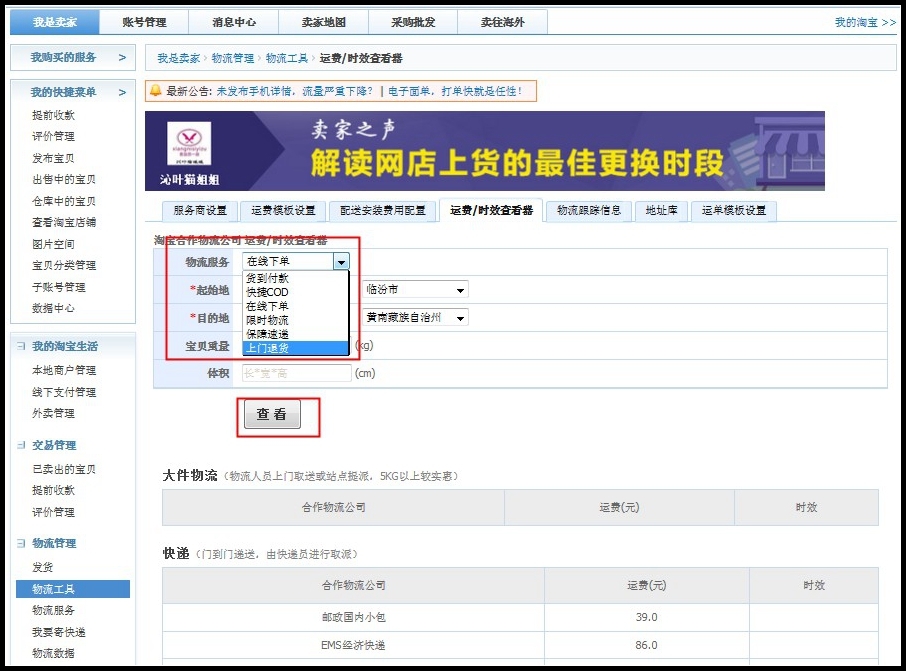
Task: Open announcement 电子面单，打单快就是任性！
Action: (455, 91)
